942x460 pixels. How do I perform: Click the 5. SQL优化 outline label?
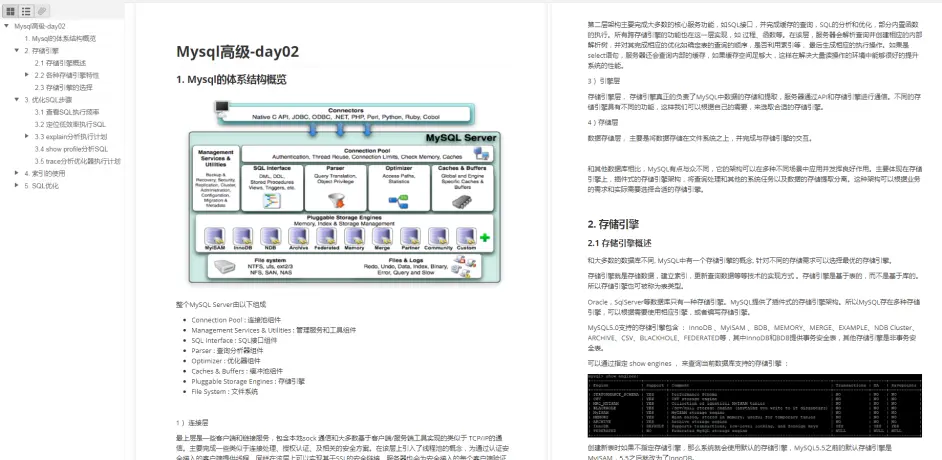(41, 186)
